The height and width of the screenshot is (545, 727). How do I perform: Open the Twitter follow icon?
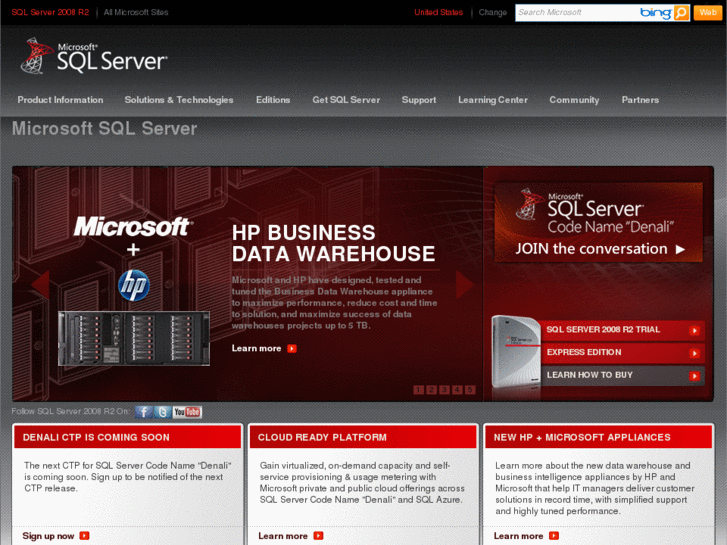click(x=162, y=412)
